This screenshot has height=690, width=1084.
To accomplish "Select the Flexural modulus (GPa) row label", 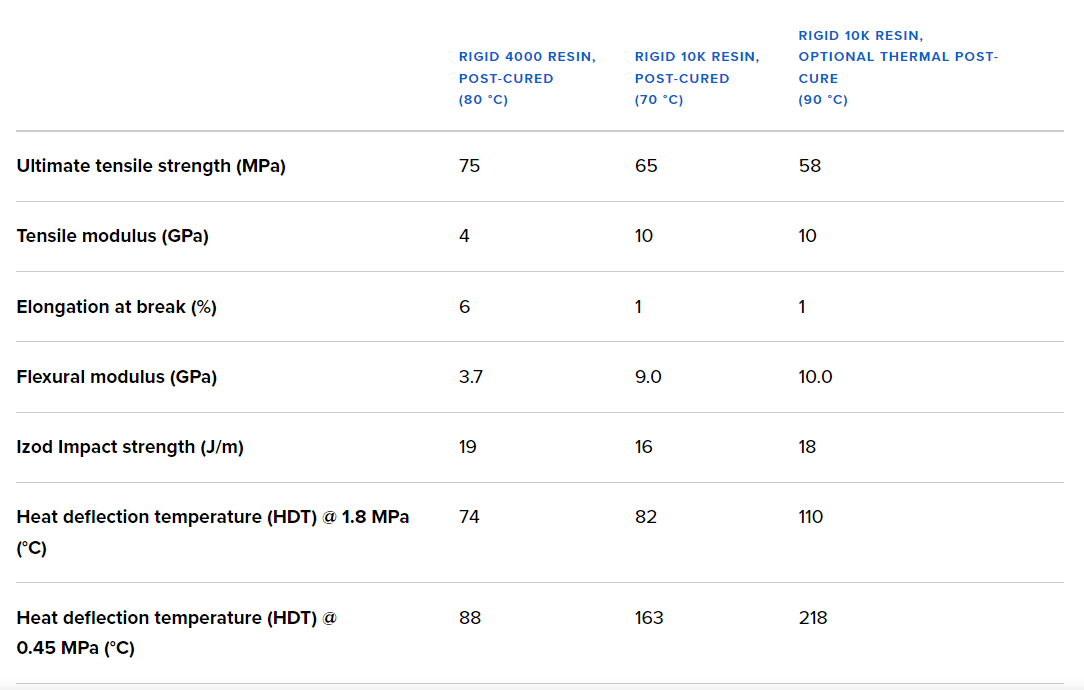I will pyautogui.click(x=116, y=377).
